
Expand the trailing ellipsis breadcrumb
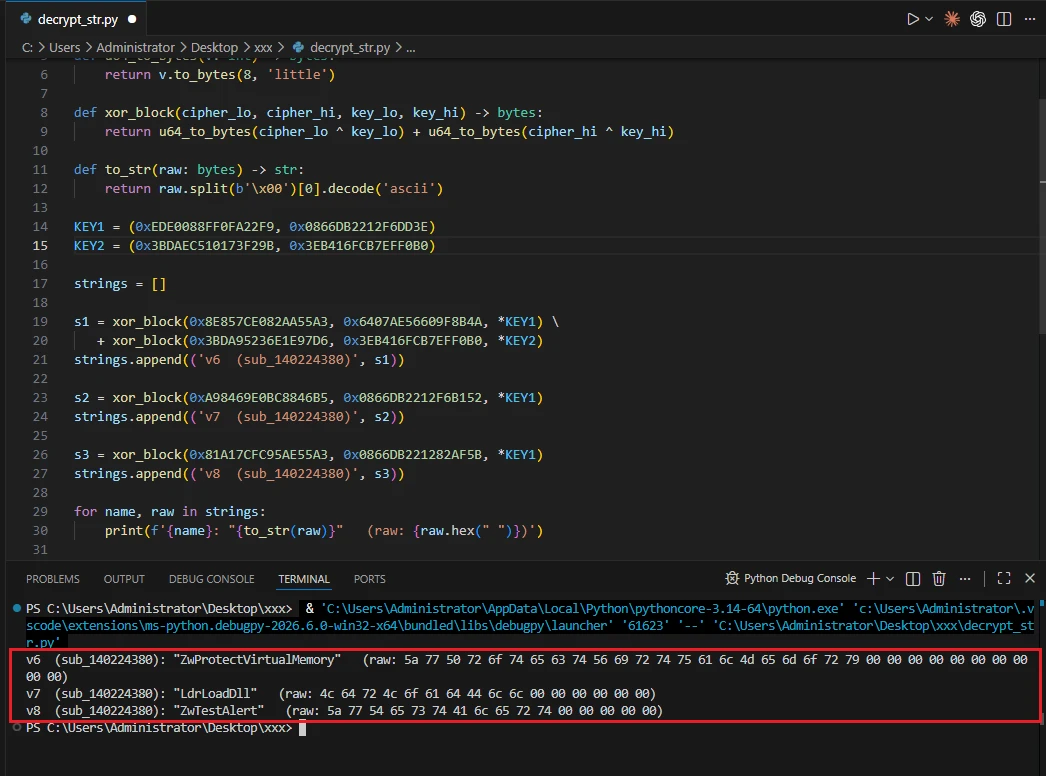pyautogui.click(x=411, y=47)
